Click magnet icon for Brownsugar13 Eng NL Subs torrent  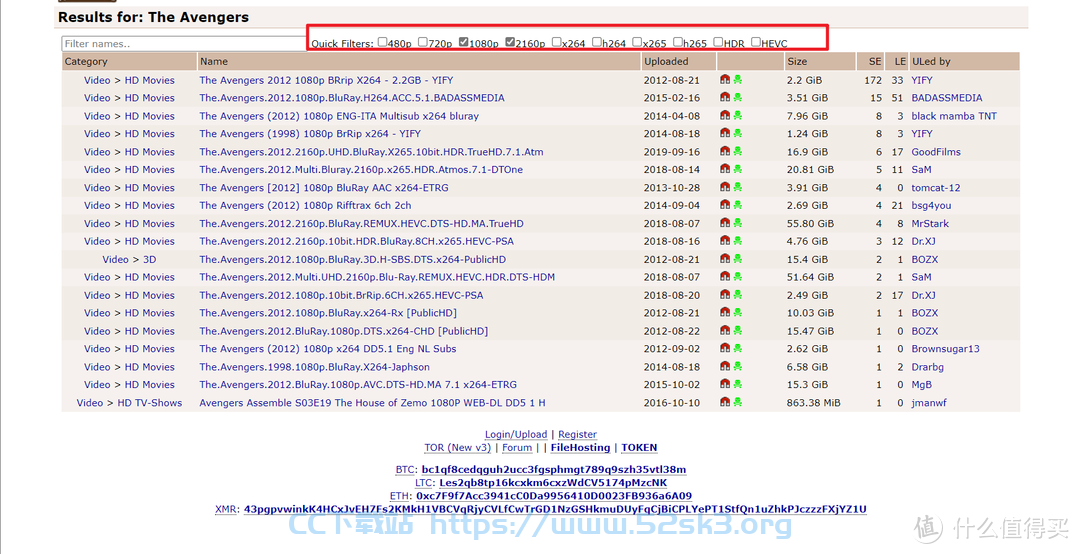tap(725, 348)
